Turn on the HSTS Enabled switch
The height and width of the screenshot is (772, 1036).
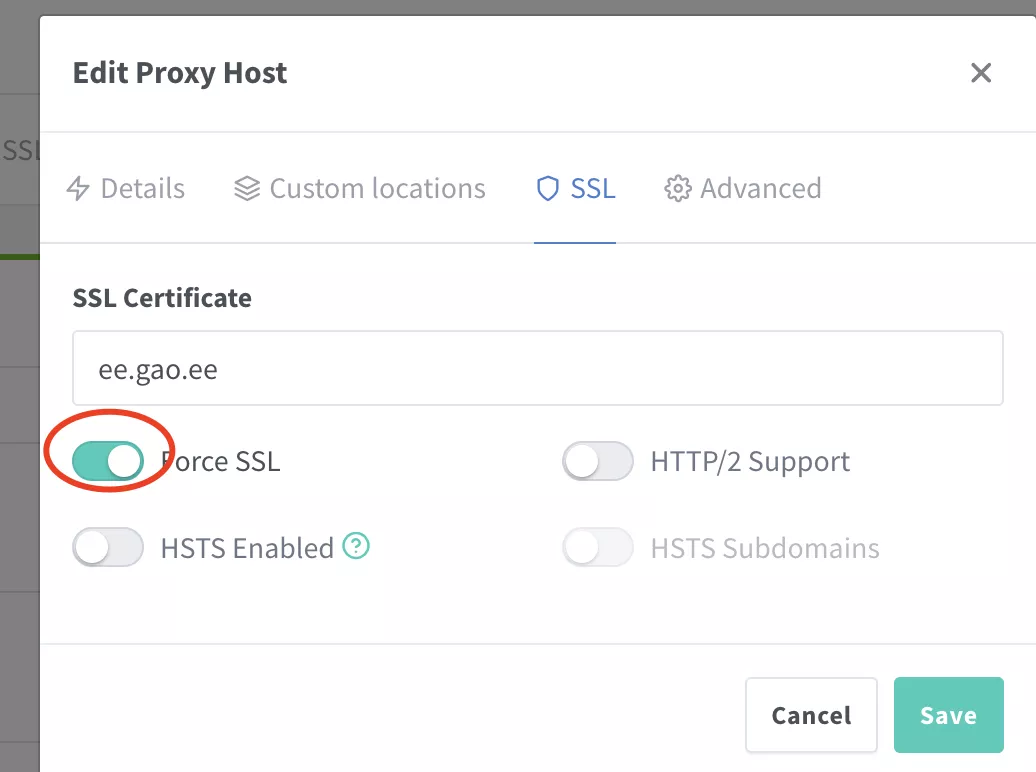coord(108,548)
